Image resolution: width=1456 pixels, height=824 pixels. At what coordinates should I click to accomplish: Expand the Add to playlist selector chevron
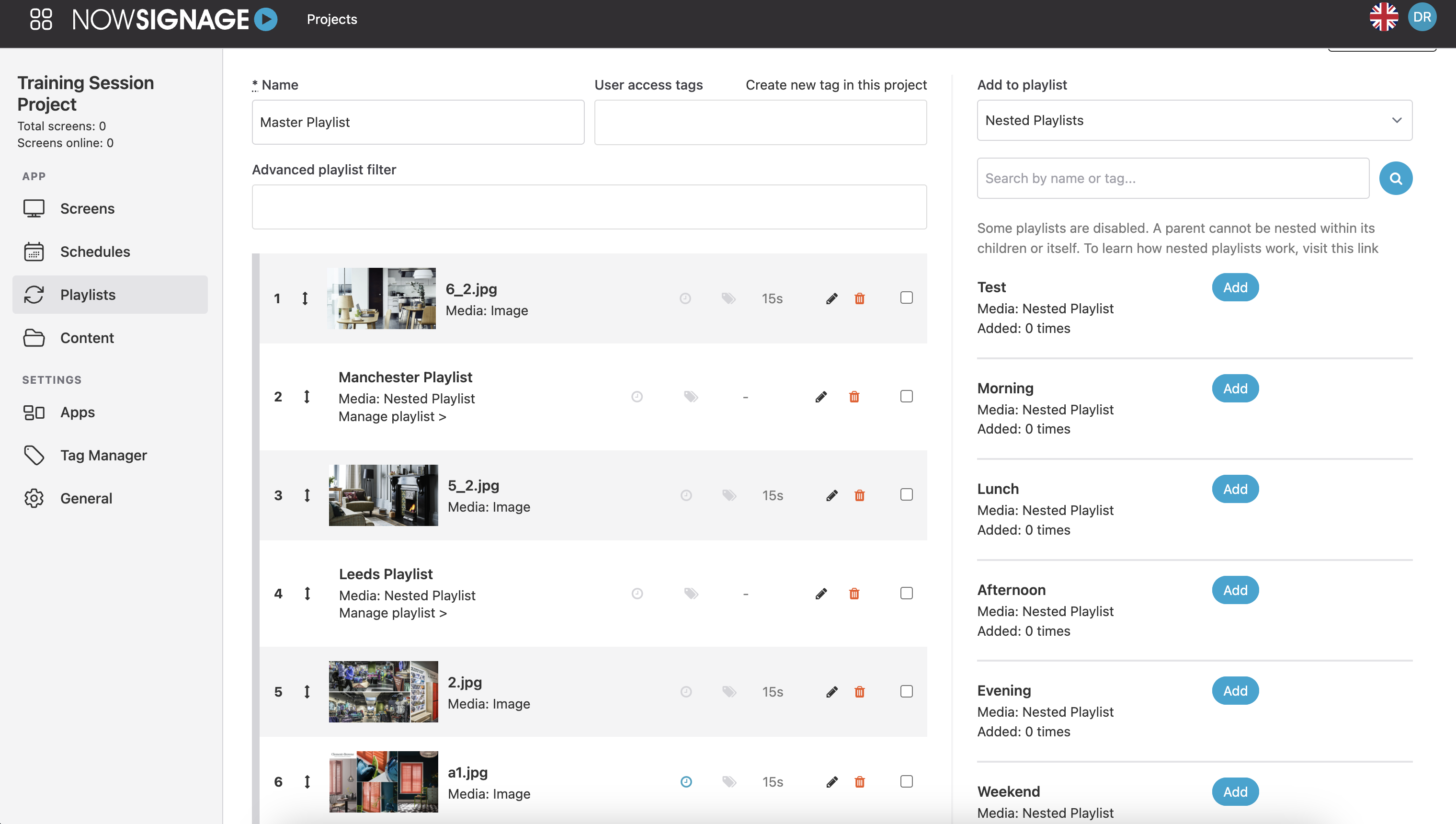tap(1396, 120)
